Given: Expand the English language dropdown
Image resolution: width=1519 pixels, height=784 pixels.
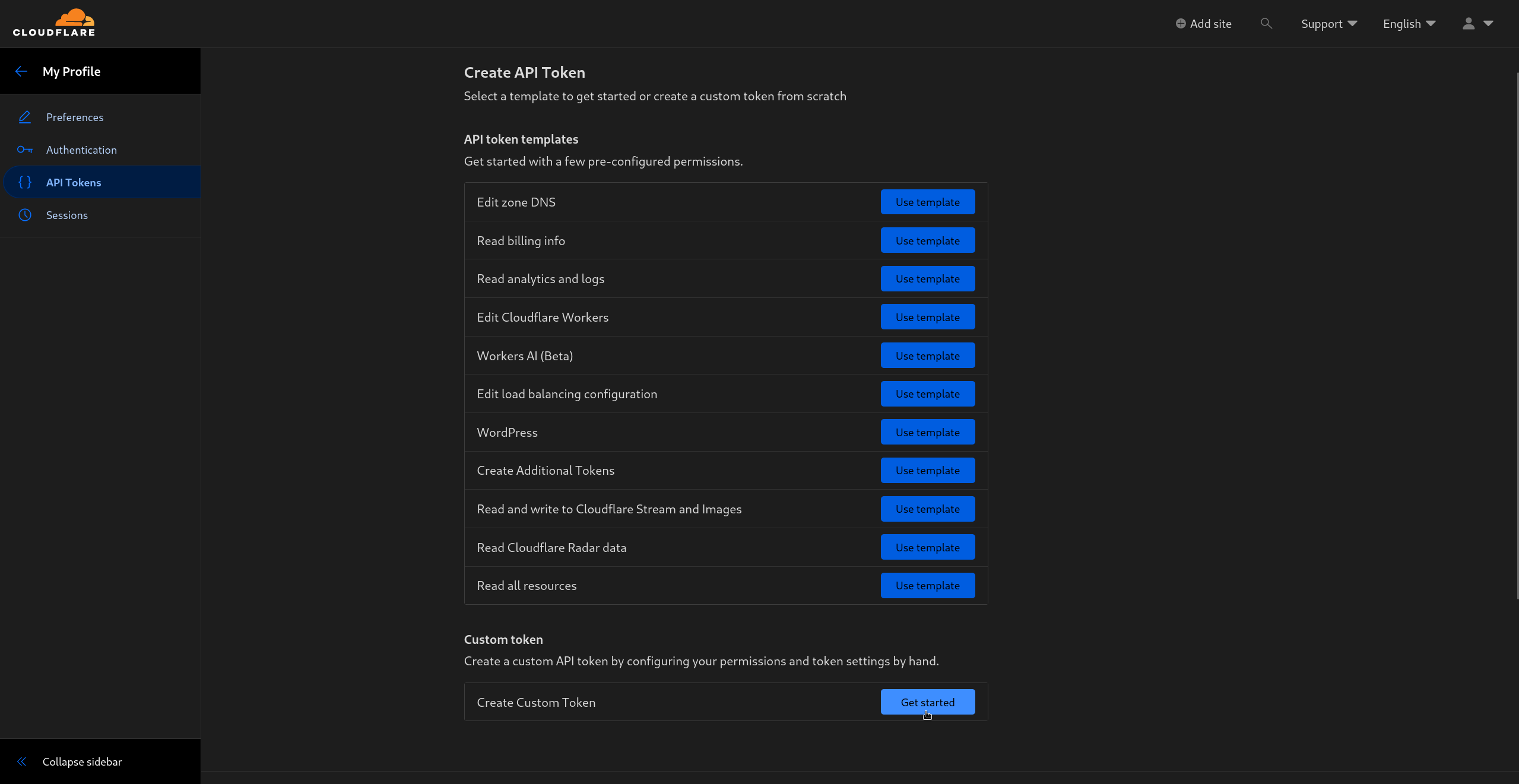Looking at the screenshot, I should point(1409,23).
